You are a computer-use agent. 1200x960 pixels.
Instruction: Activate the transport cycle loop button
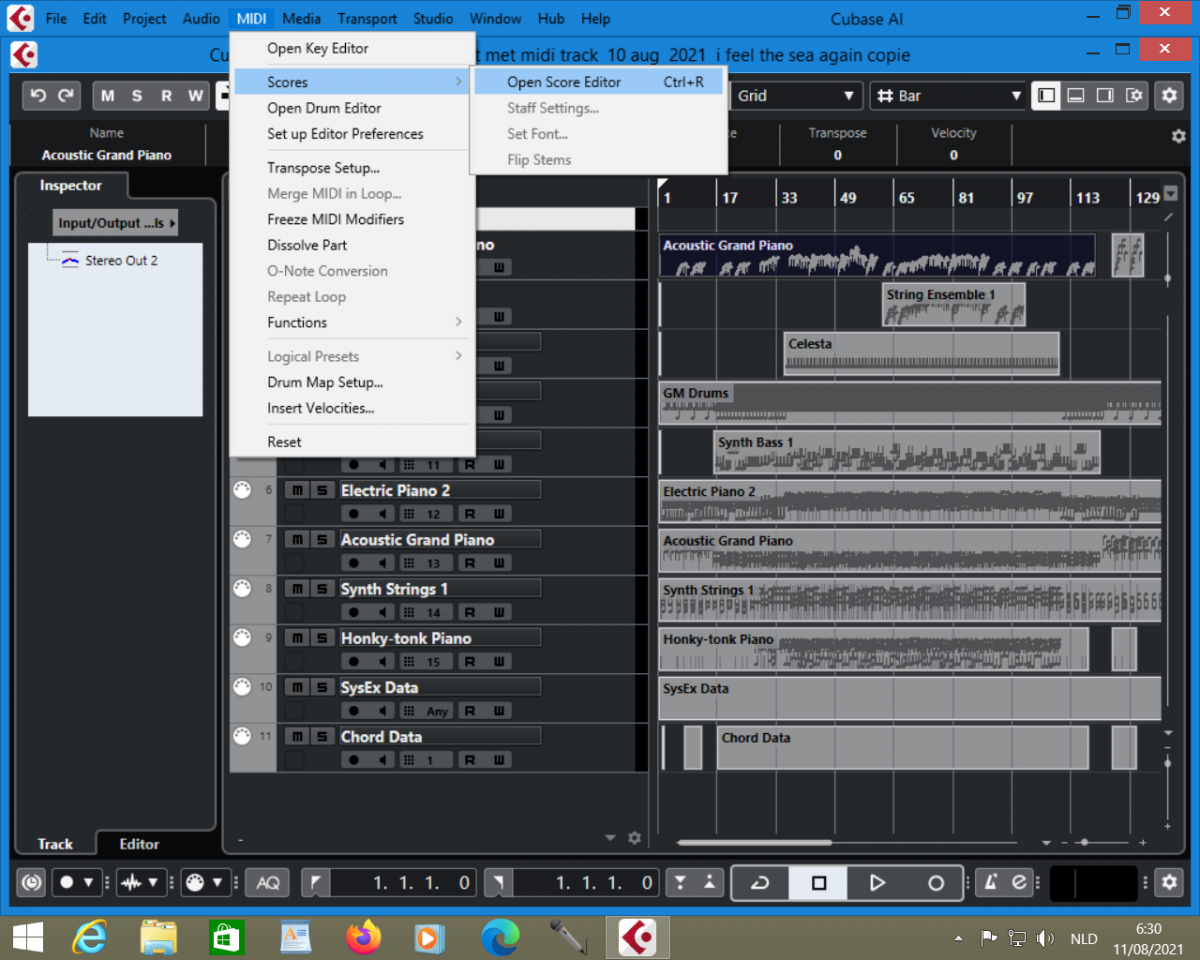[760, 883]
